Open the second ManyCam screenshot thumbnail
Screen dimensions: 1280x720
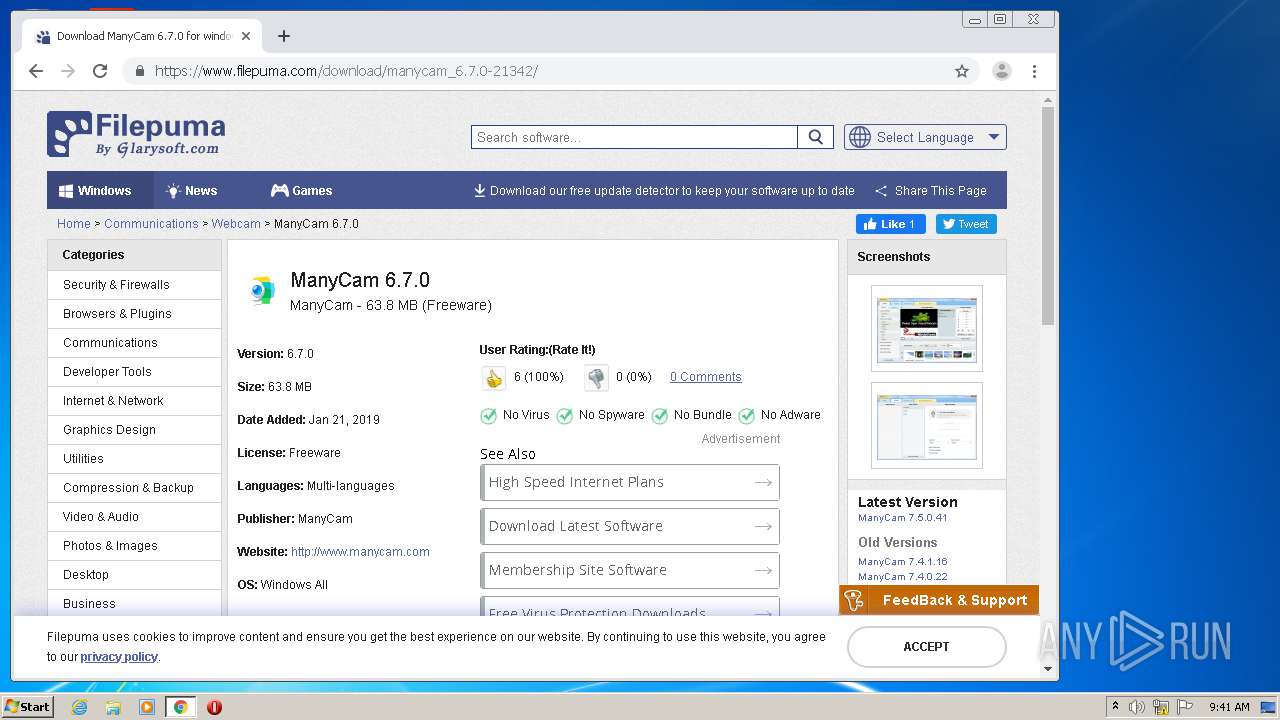click(x=927, y=425)
